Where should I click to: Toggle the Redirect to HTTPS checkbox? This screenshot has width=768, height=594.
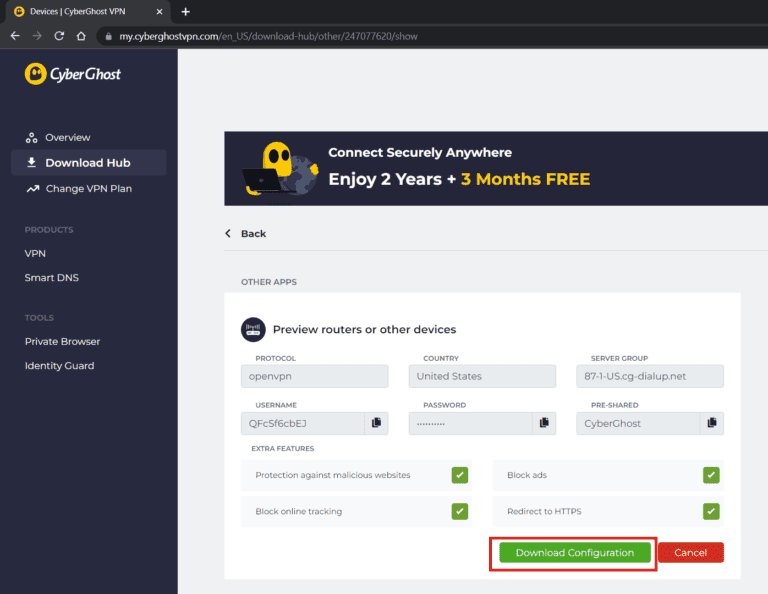[711, 511]
